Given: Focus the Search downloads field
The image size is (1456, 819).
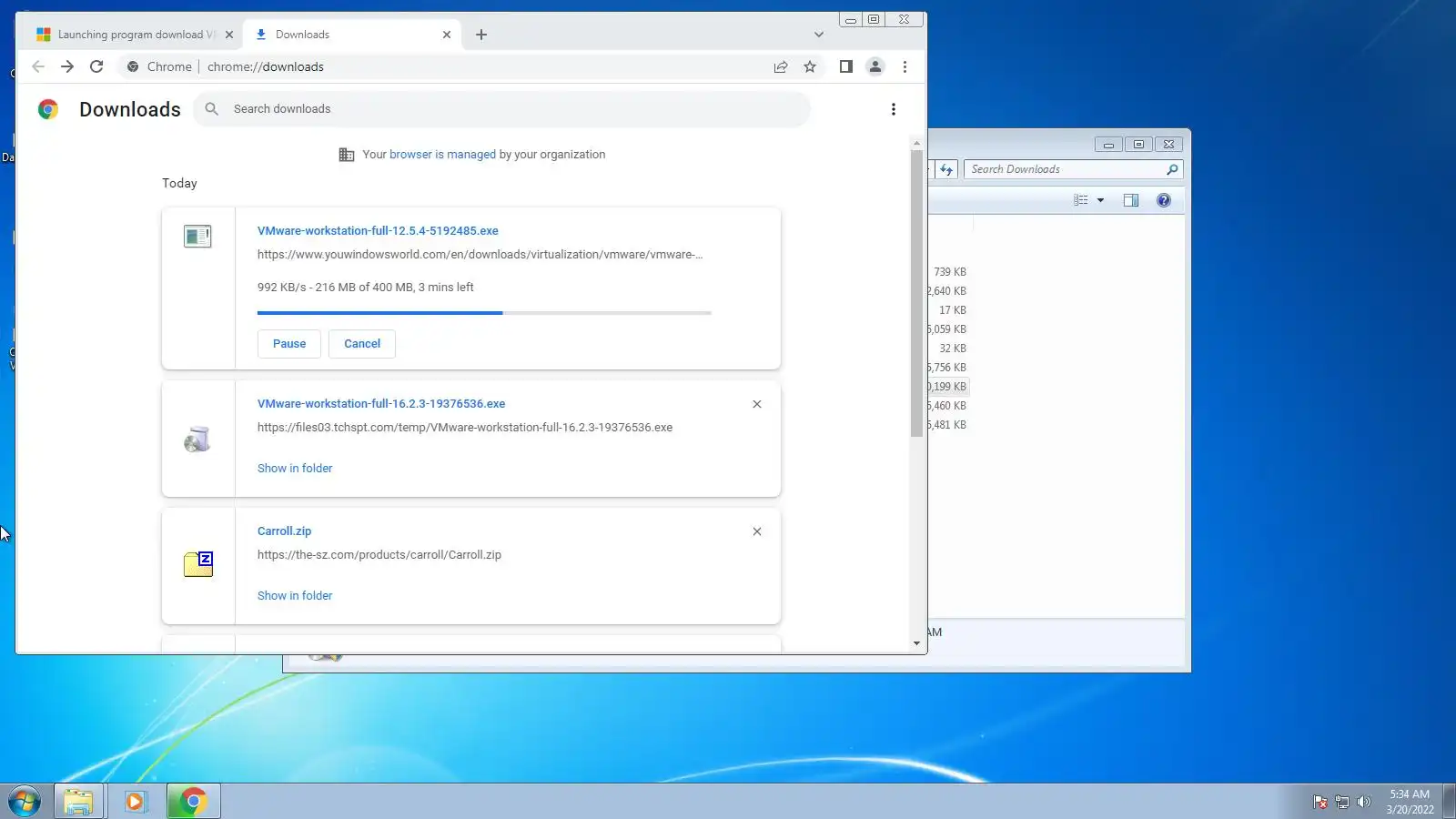Looking at the screenshot, I should point(502,109).
